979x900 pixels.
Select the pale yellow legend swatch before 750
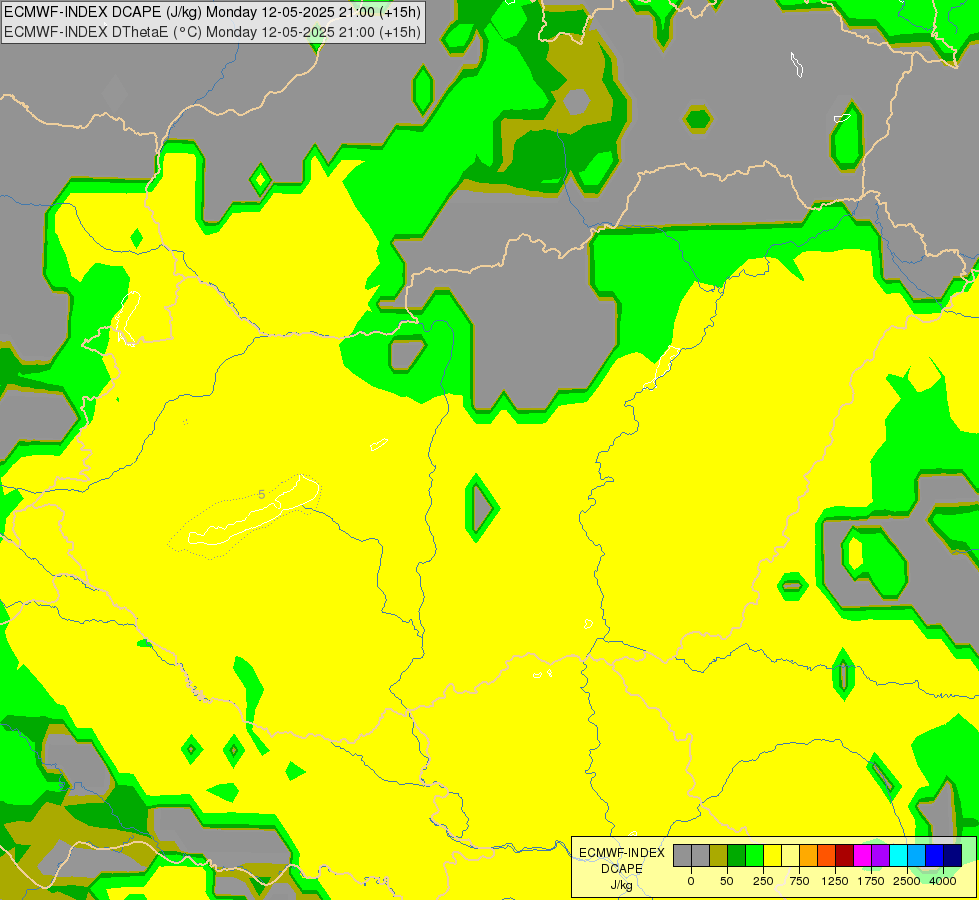[790, 855]
